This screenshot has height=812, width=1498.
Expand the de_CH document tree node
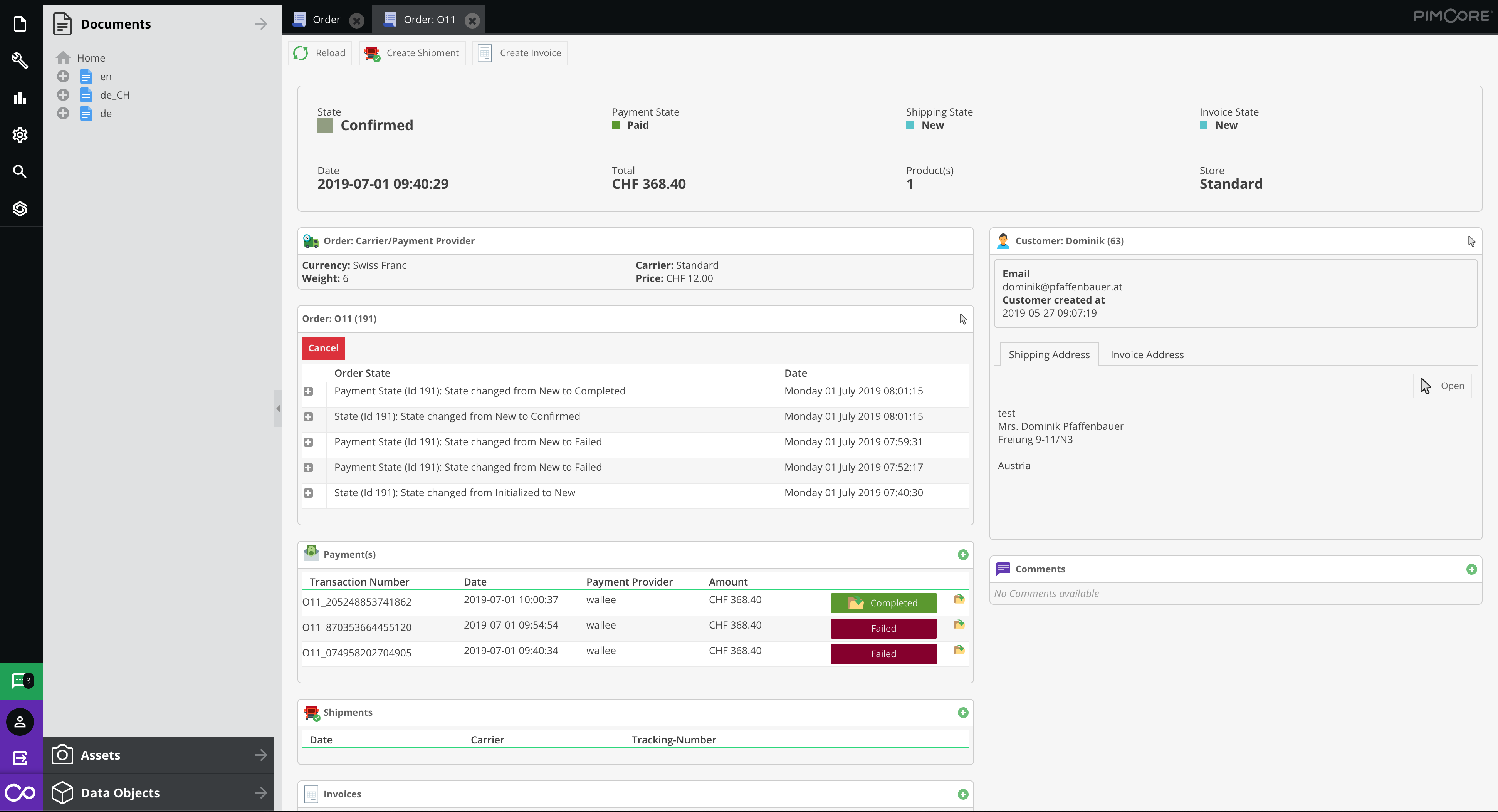click(x=64, y=95)
